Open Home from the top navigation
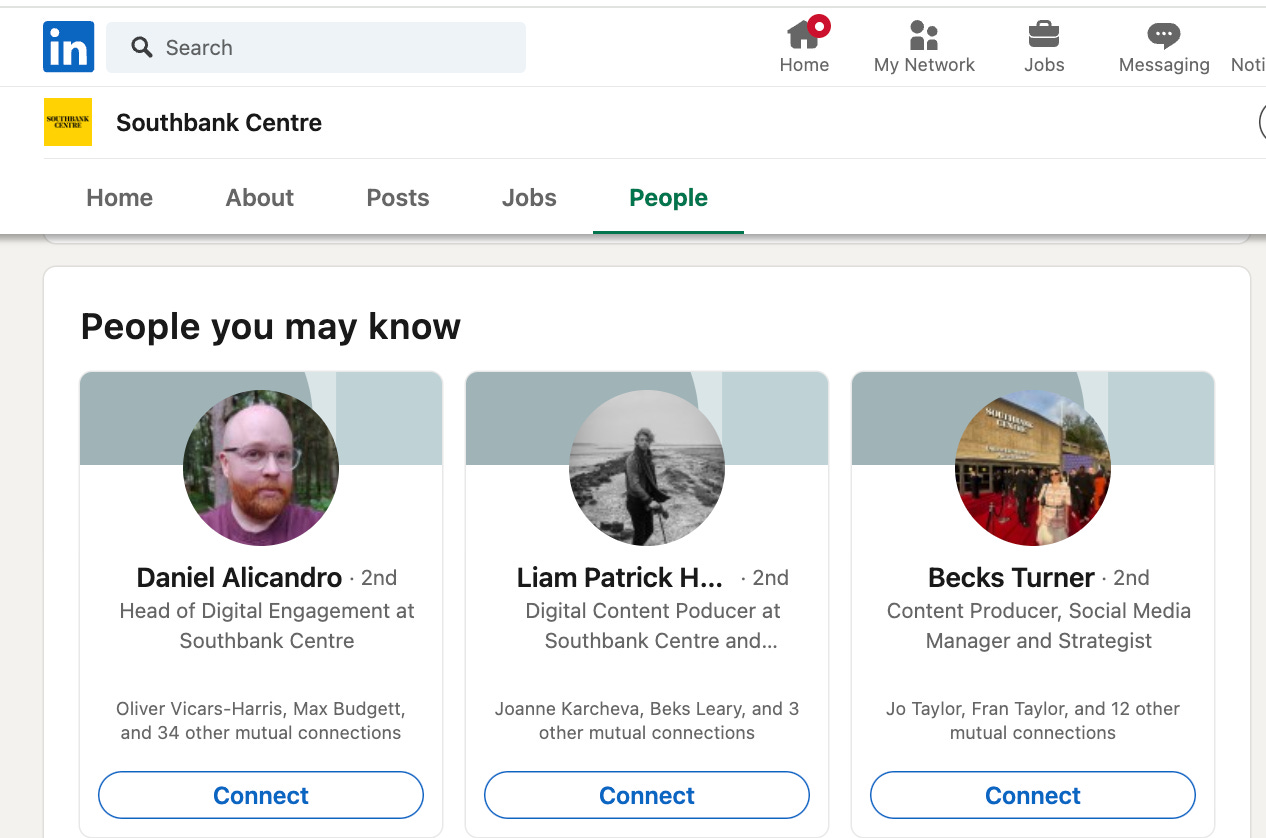 [x=804, y=47]
